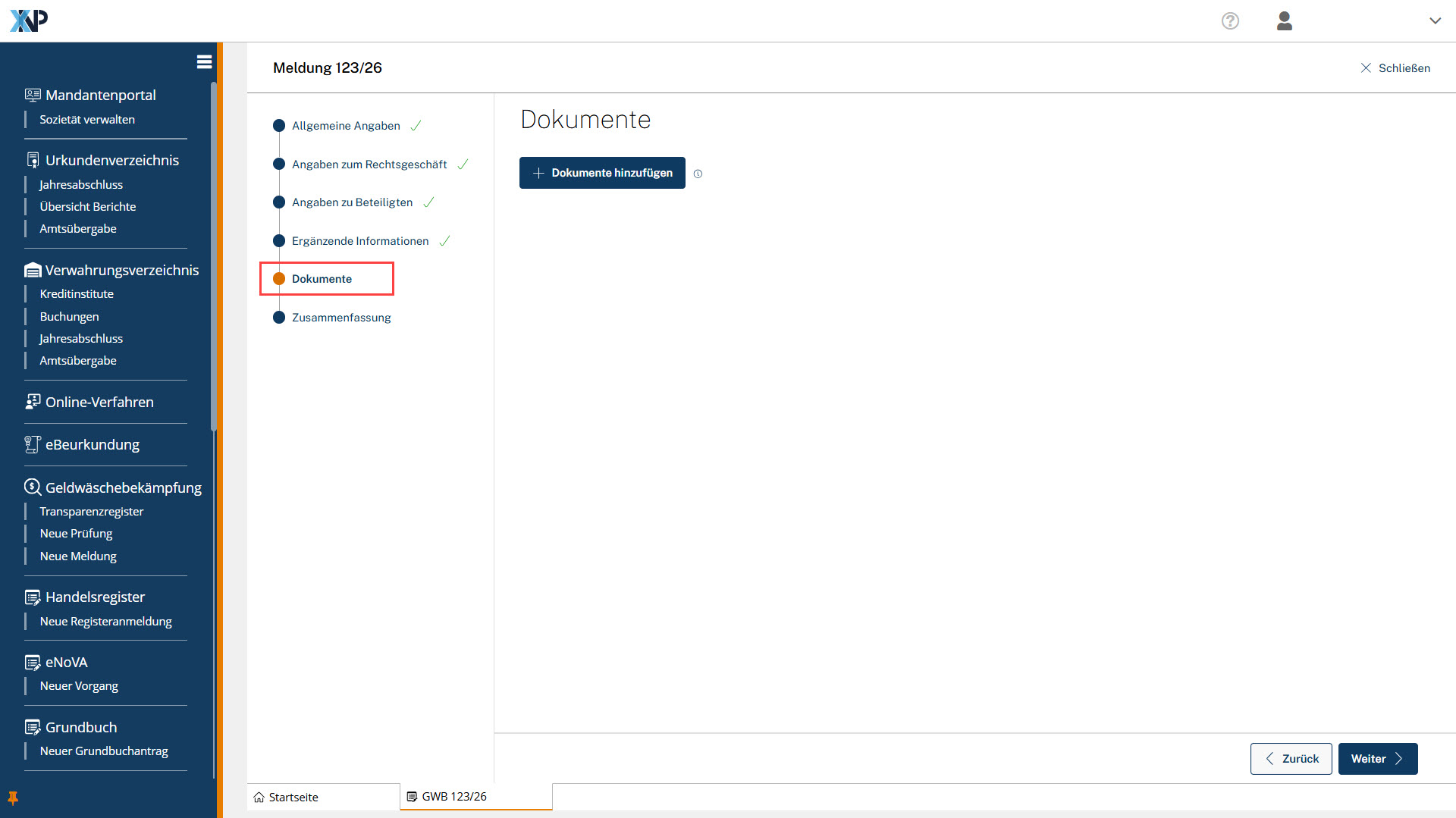Click Dokumente hinzufügen button
Image resolution: width=1456 pixels, height=818 pixels.
click(x=602, y=174)
